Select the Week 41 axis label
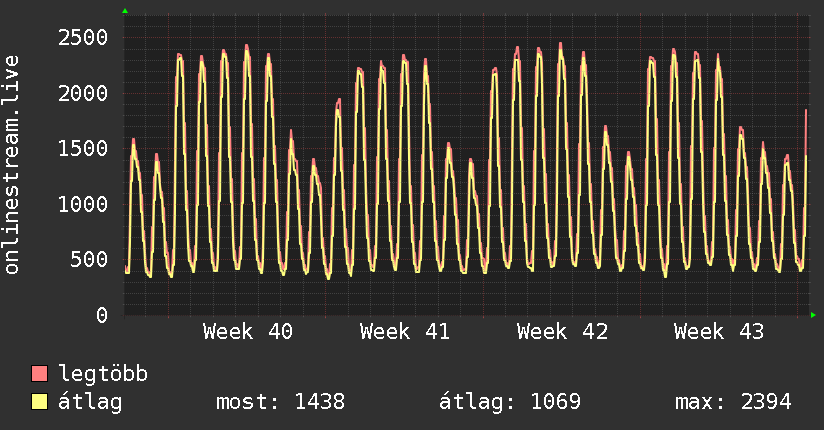Image resolution: width=824 pixels, height=430 pixels. [405, 332]
